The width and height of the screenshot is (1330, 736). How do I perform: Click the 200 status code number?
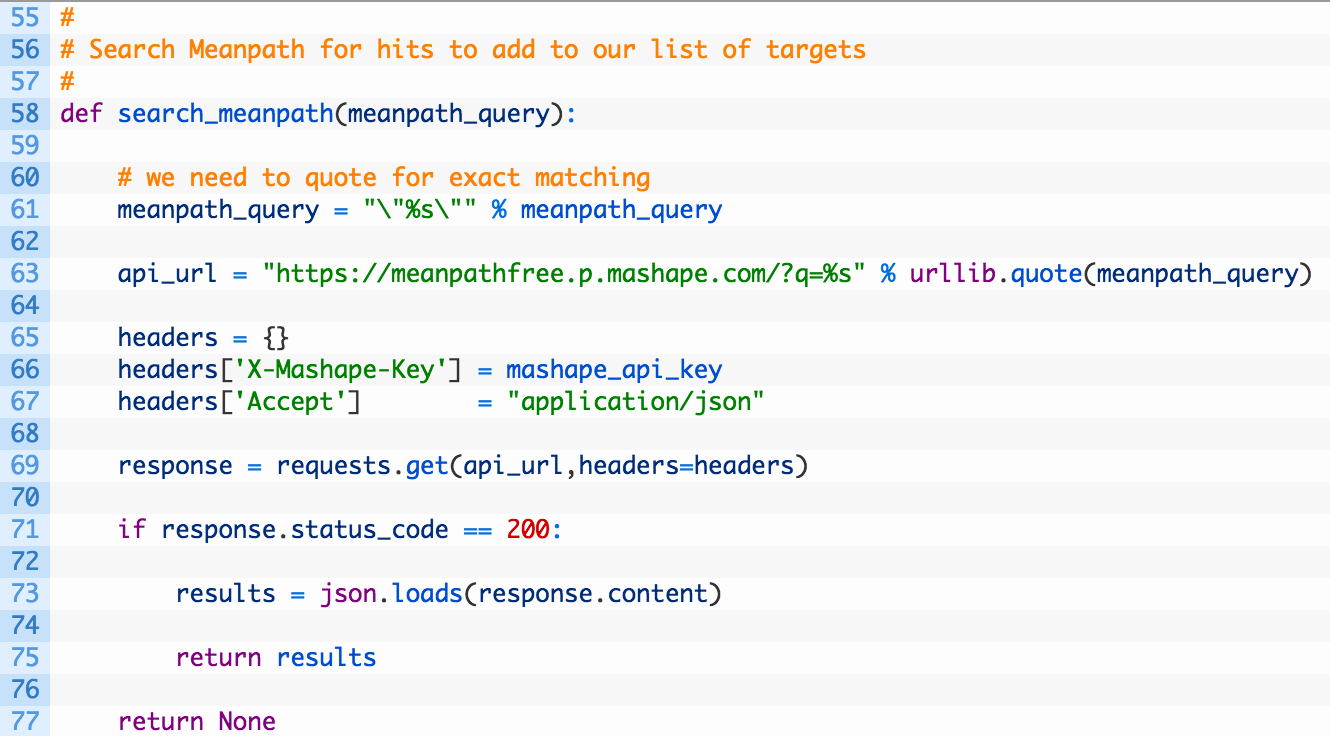point(528,529)
